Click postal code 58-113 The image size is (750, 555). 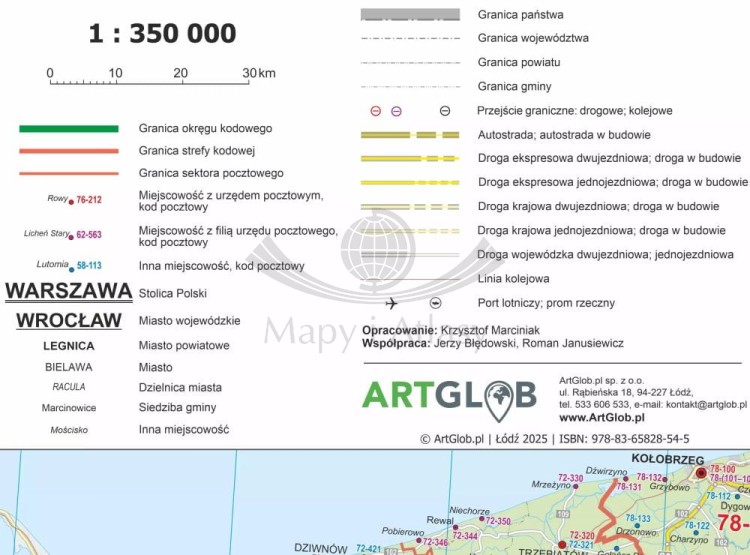(x=89, y=266)
